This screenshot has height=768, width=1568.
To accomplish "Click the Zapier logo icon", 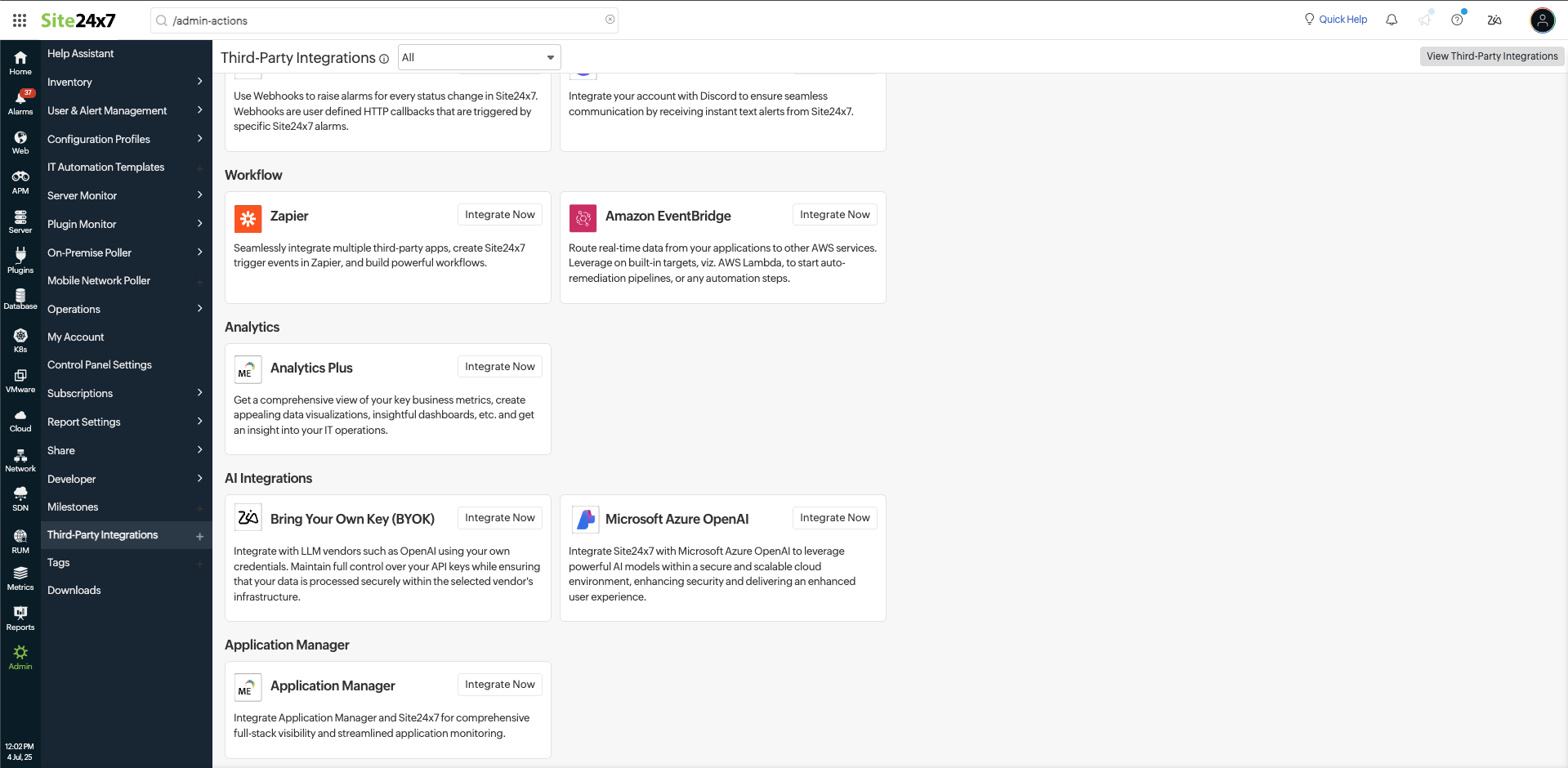I will 248,218.
